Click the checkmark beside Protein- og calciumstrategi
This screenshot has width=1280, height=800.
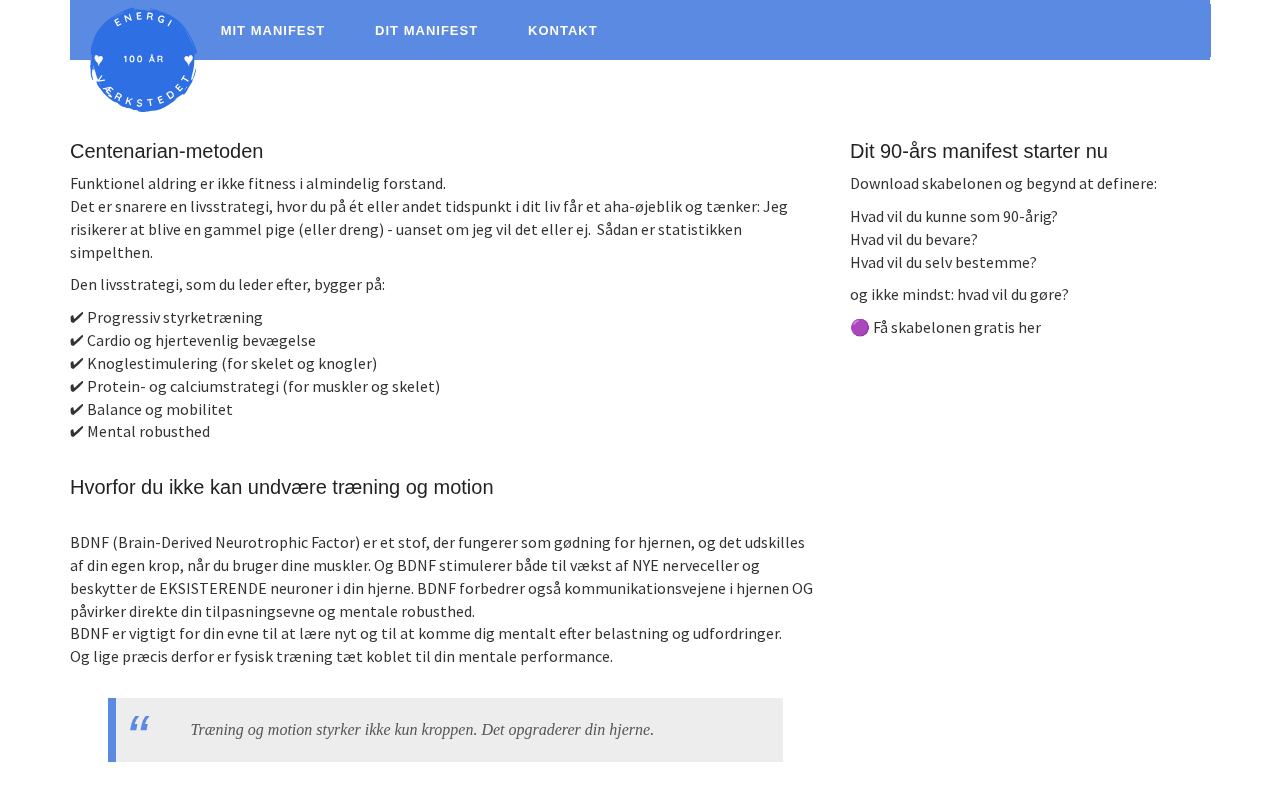[x=77, y=387]
